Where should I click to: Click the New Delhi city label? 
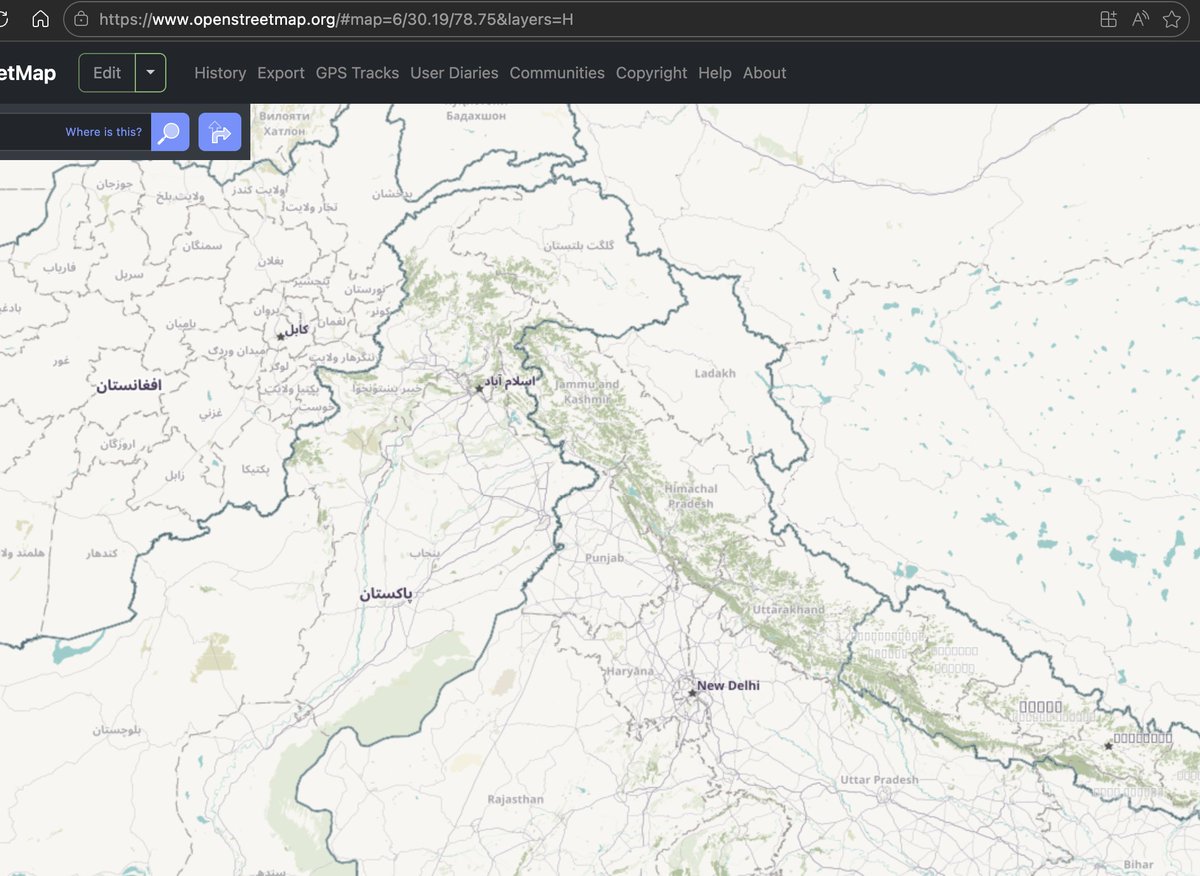pos(728,686)
